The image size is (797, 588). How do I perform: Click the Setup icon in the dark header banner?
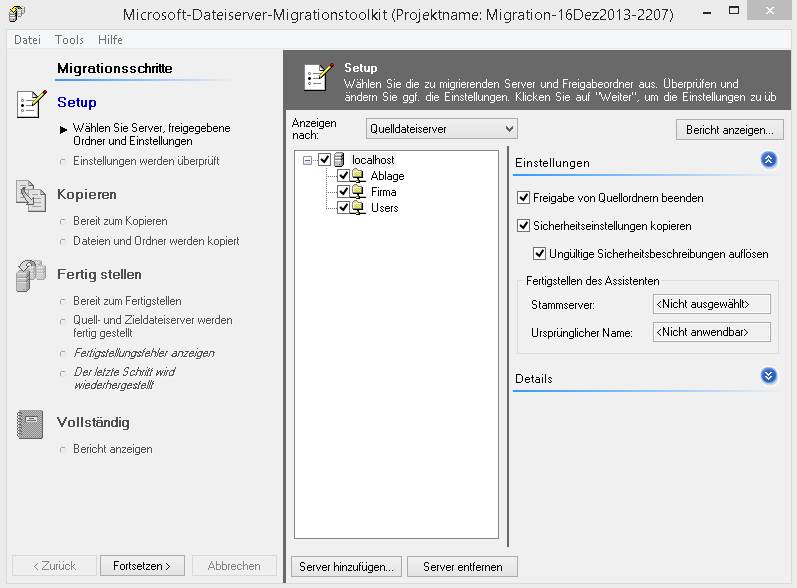319,77
